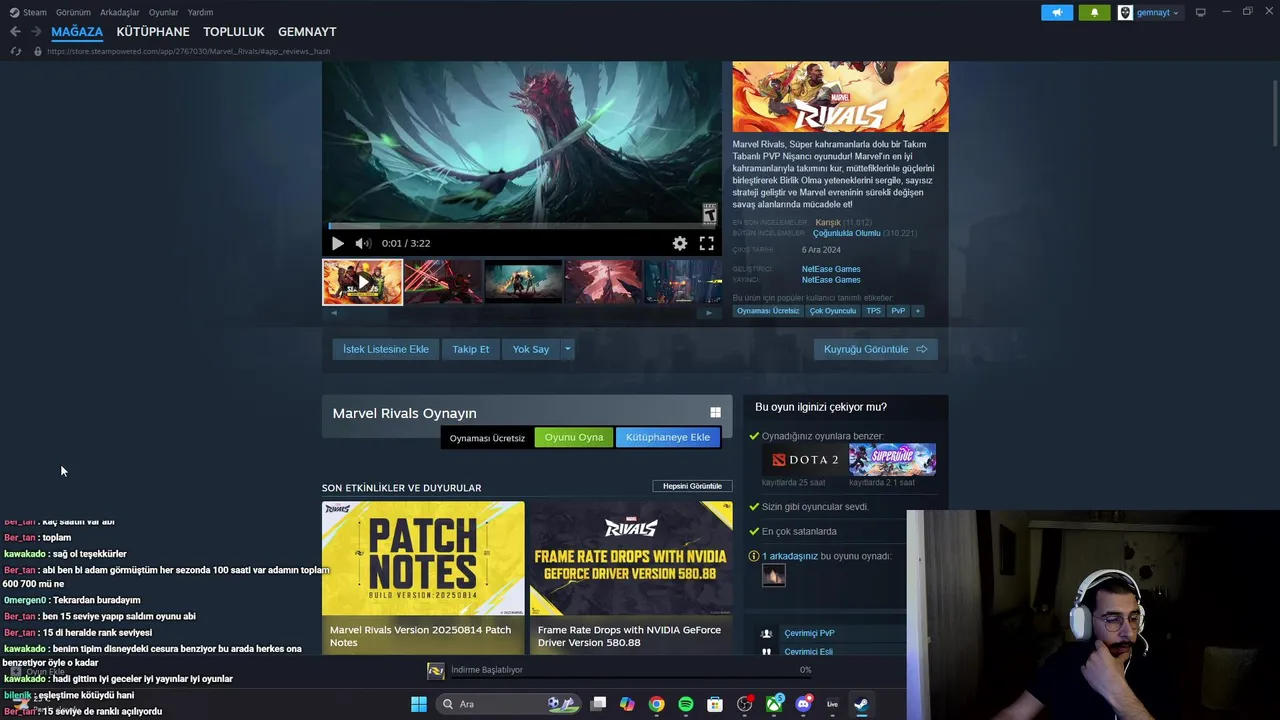Switch to the TOPLULUK tab
This screenshot has width=1280, height=720.
click(234, 32)
